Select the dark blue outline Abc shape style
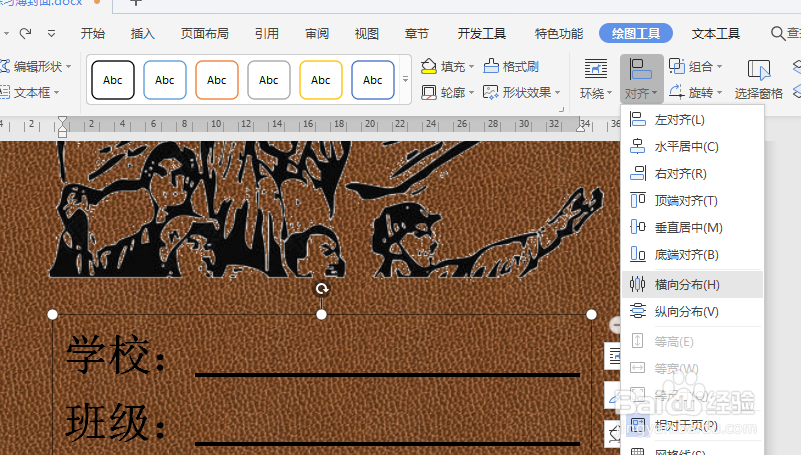The height and width of the screenshot is (455, 801). click(x=373, y=80)
